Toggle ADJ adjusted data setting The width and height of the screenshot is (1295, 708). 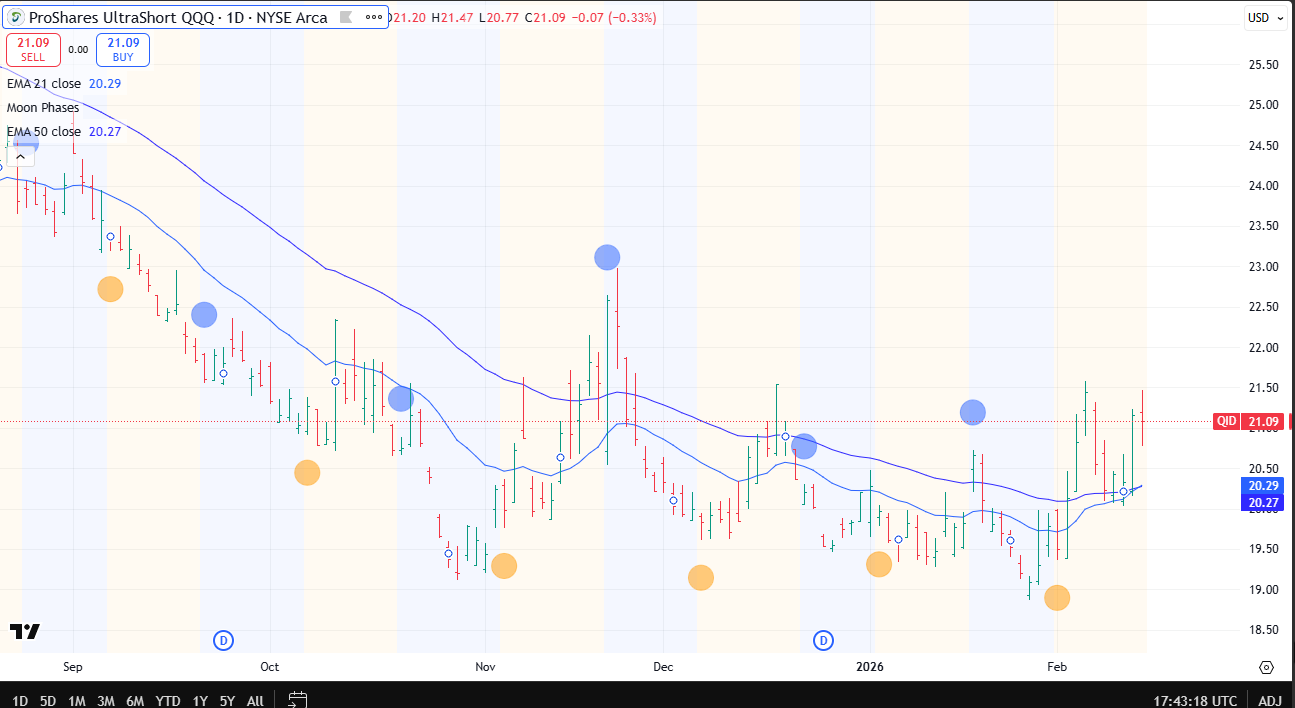click(1269, 701)
